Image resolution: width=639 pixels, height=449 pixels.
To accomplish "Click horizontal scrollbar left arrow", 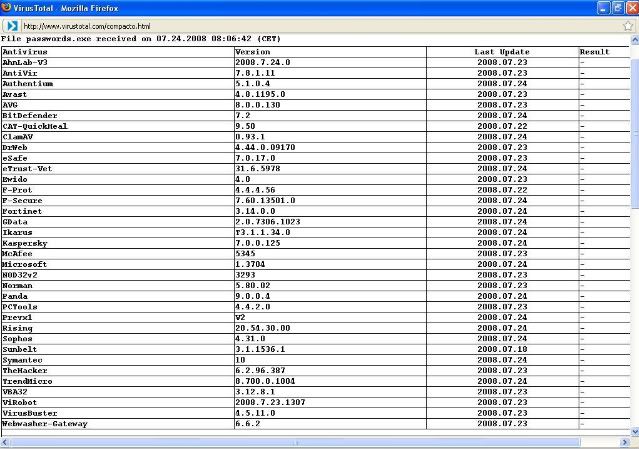I will pos(4,442).
